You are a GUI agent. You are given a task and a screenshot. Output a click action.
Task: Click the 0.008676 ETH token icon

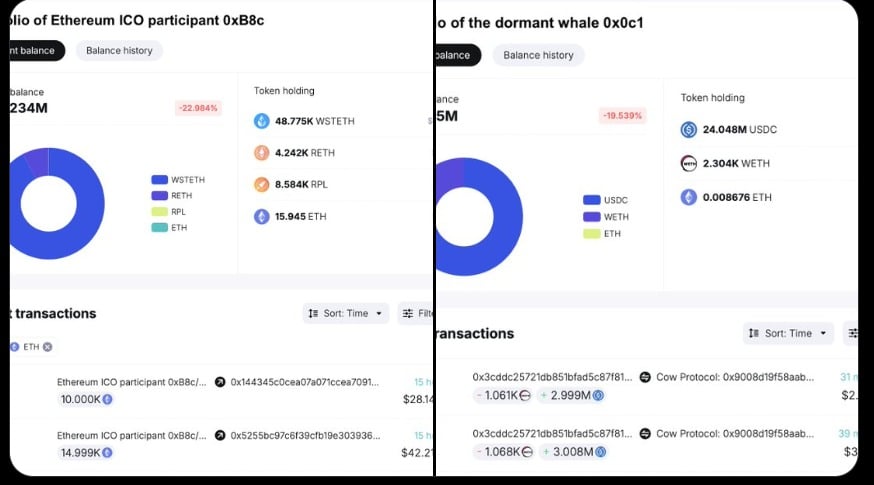coord(688,198)
